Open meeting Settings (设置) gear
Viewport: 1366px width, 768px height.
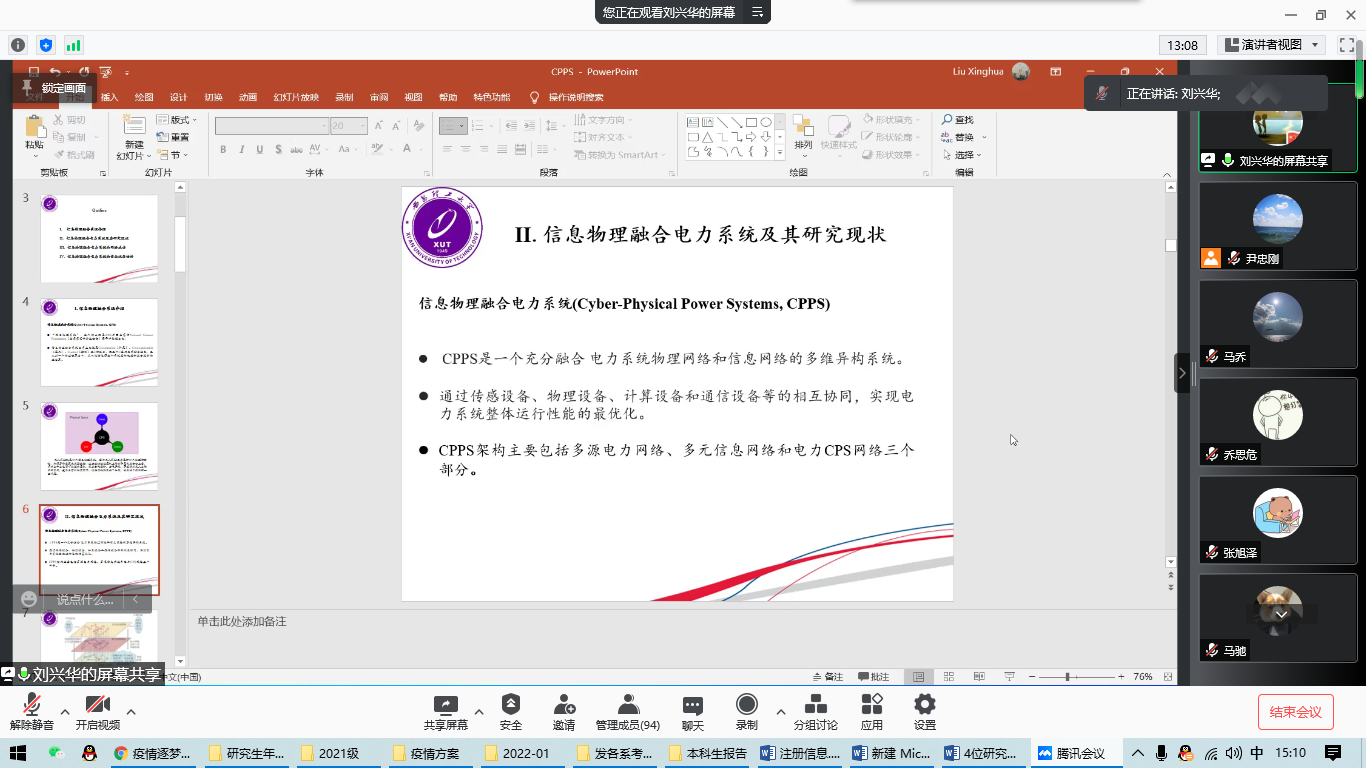(925, 711)
